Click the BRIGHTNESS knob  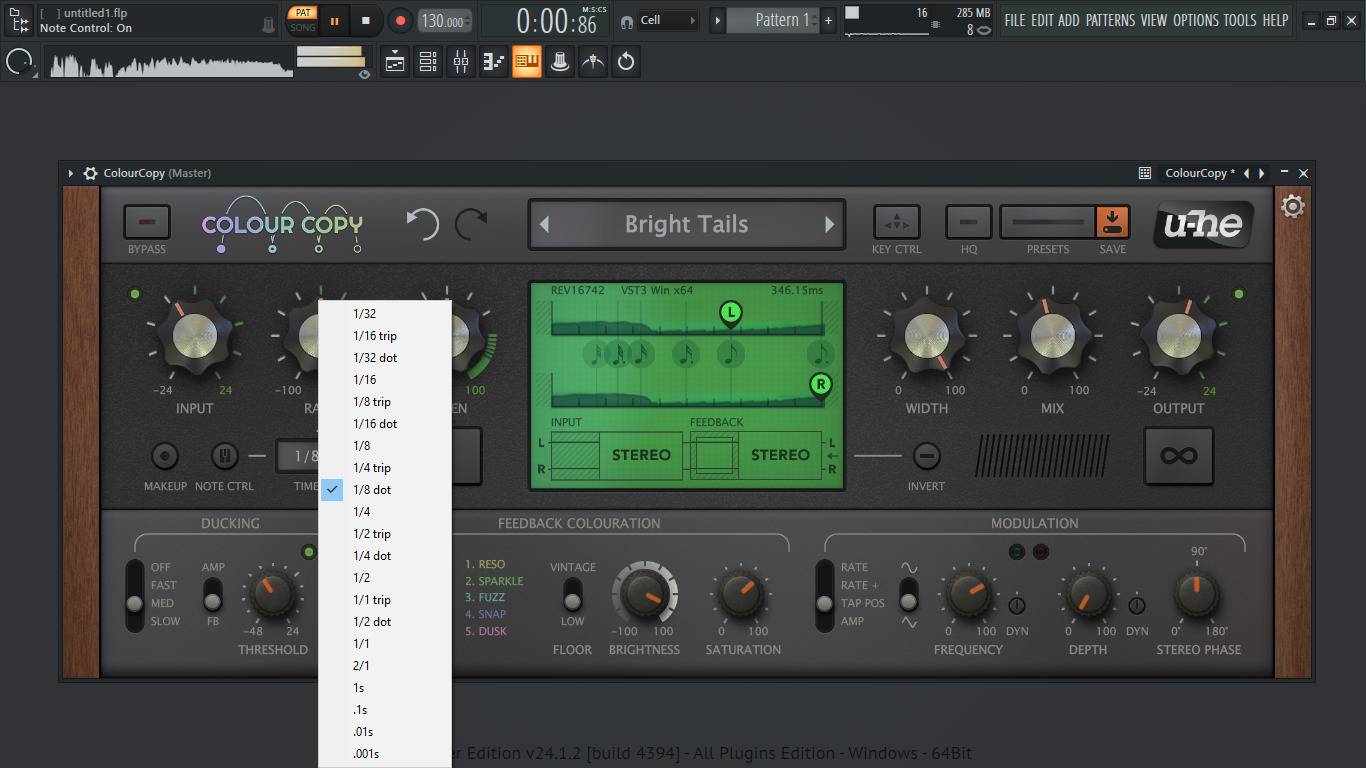pyautogui.click(x=644, y=595)
